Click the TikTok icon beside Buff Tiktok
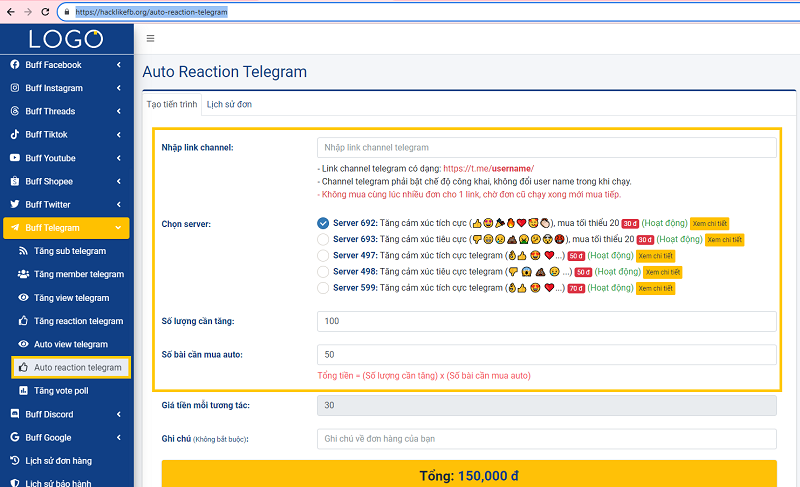The height and width of the screenshot is (487, 800). pyautogui.click(x=15, y=134)
